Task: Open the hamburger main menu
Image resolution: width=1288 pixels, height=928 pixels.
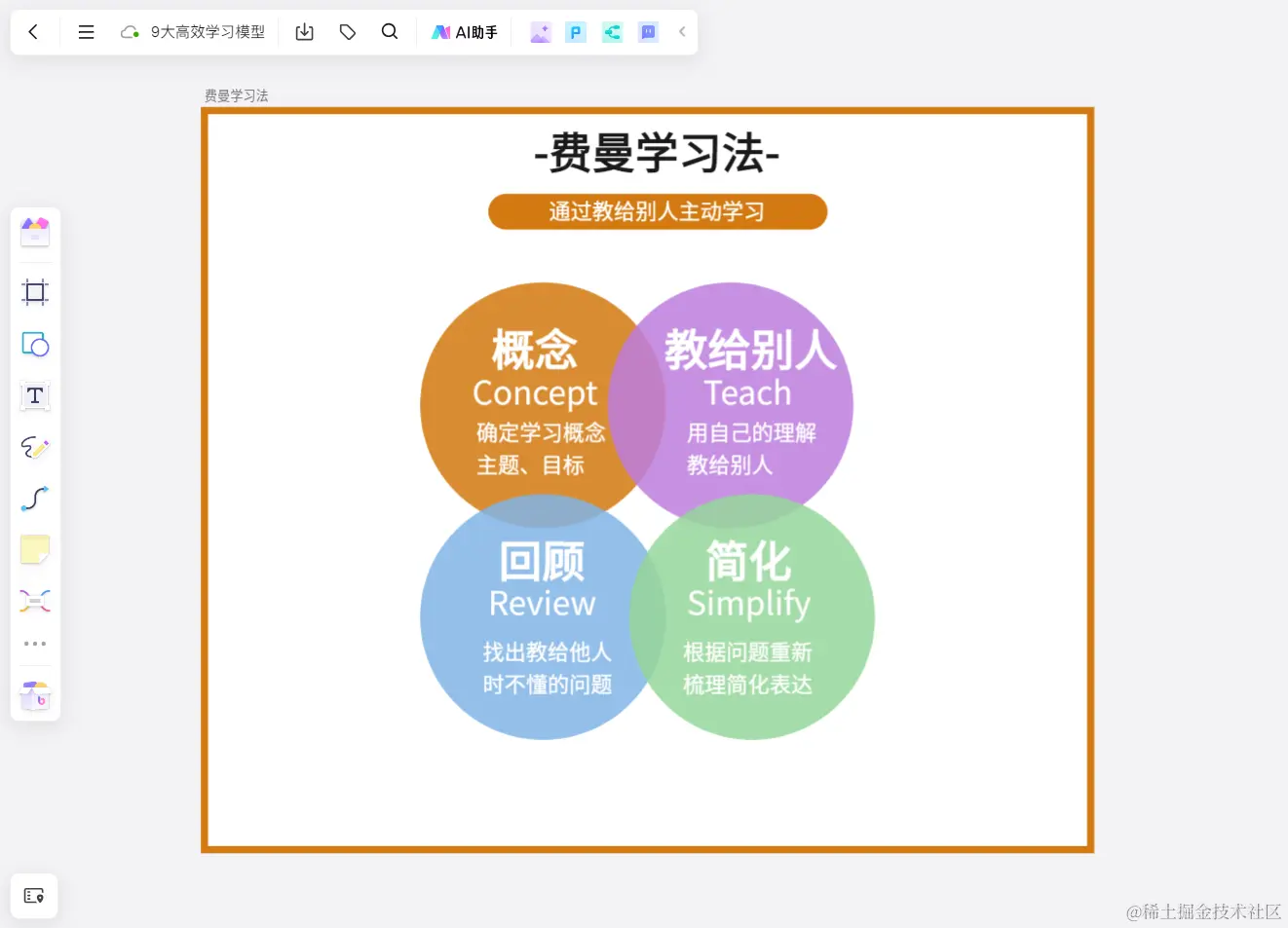Action: point(86,31)
